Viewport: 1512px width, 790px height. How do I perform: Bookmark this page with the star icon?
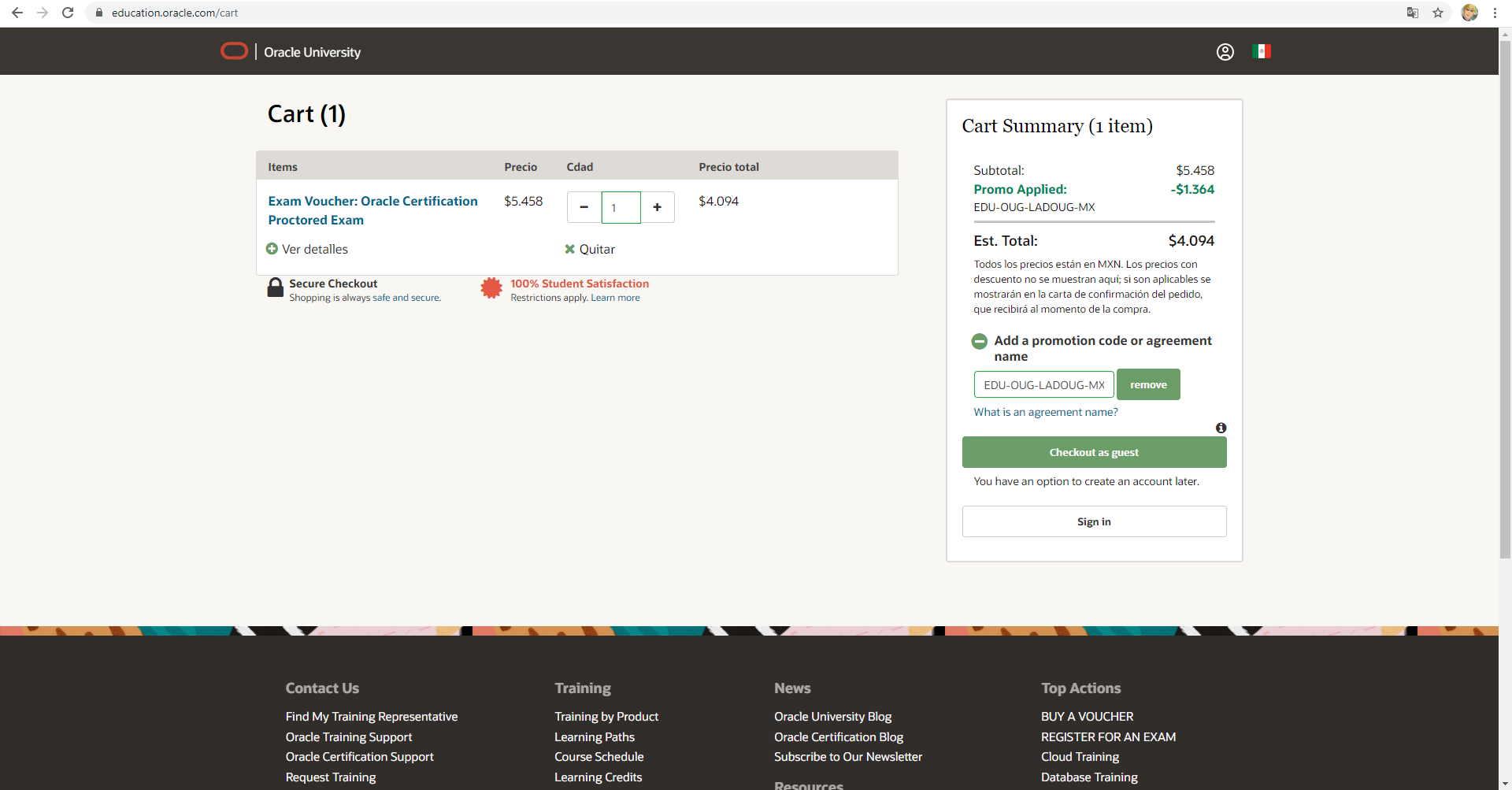[x=1438, y=13]
